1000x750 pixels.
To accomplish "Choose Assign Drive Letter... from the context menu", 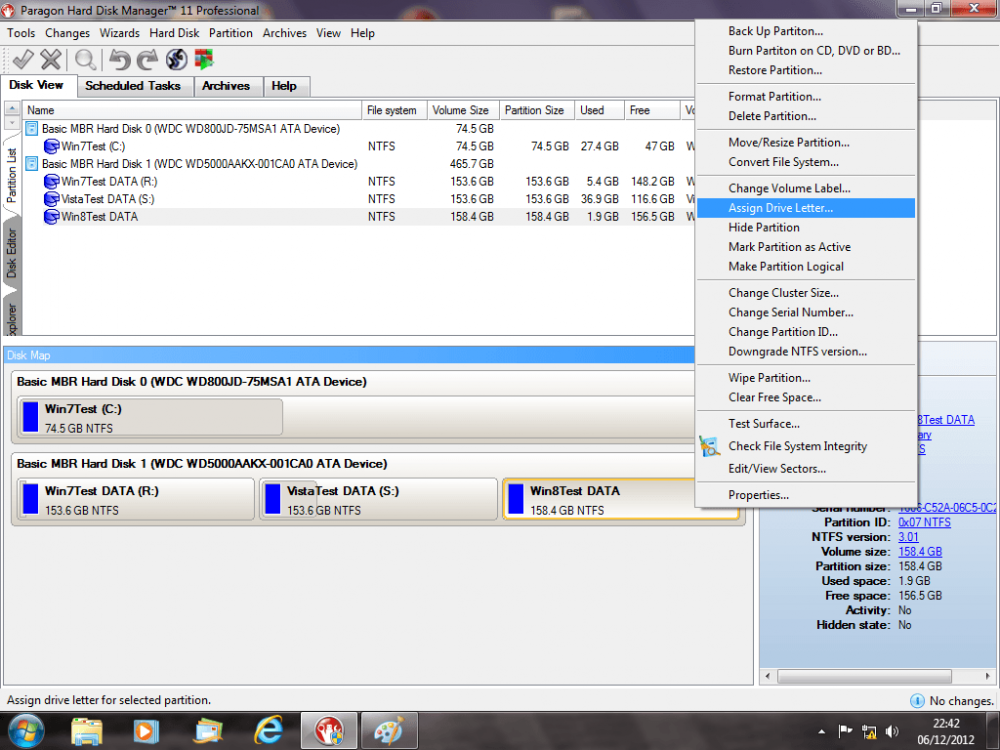I will [x=805, y=208].
